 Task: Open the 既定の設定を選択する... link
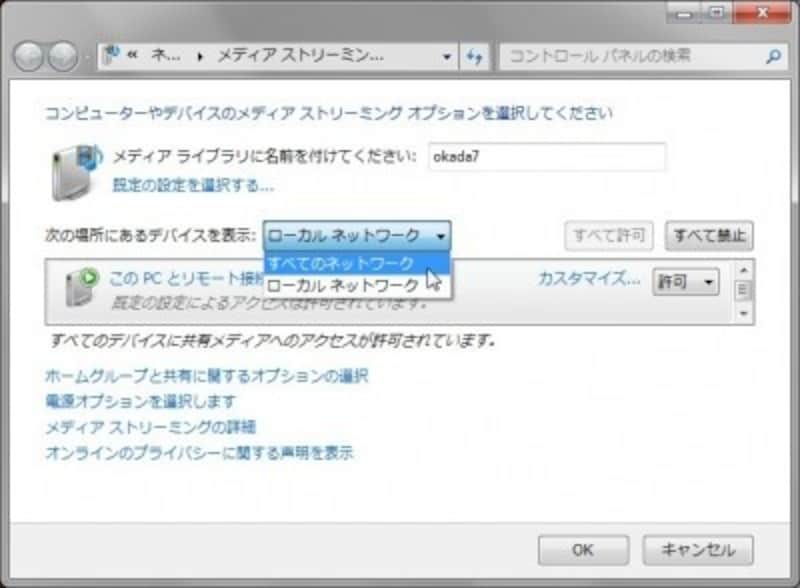[193, 185]
